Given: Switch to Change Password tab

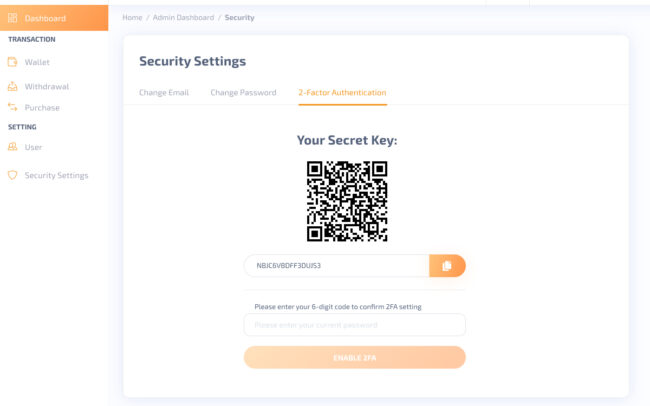Looking at the screenshot, I should [243, 92].
